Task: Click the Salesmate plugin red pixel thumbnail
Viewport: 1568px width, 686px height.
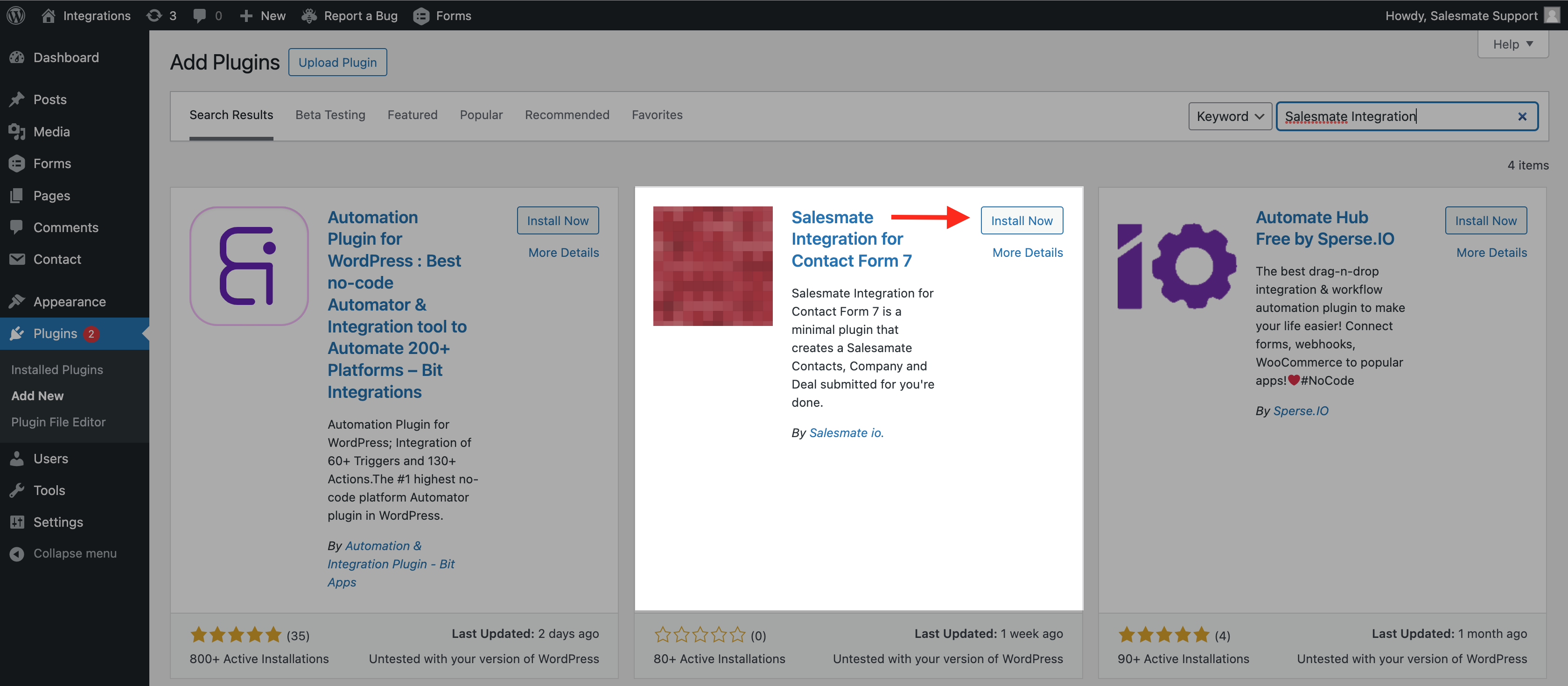Action: point(713,266)
